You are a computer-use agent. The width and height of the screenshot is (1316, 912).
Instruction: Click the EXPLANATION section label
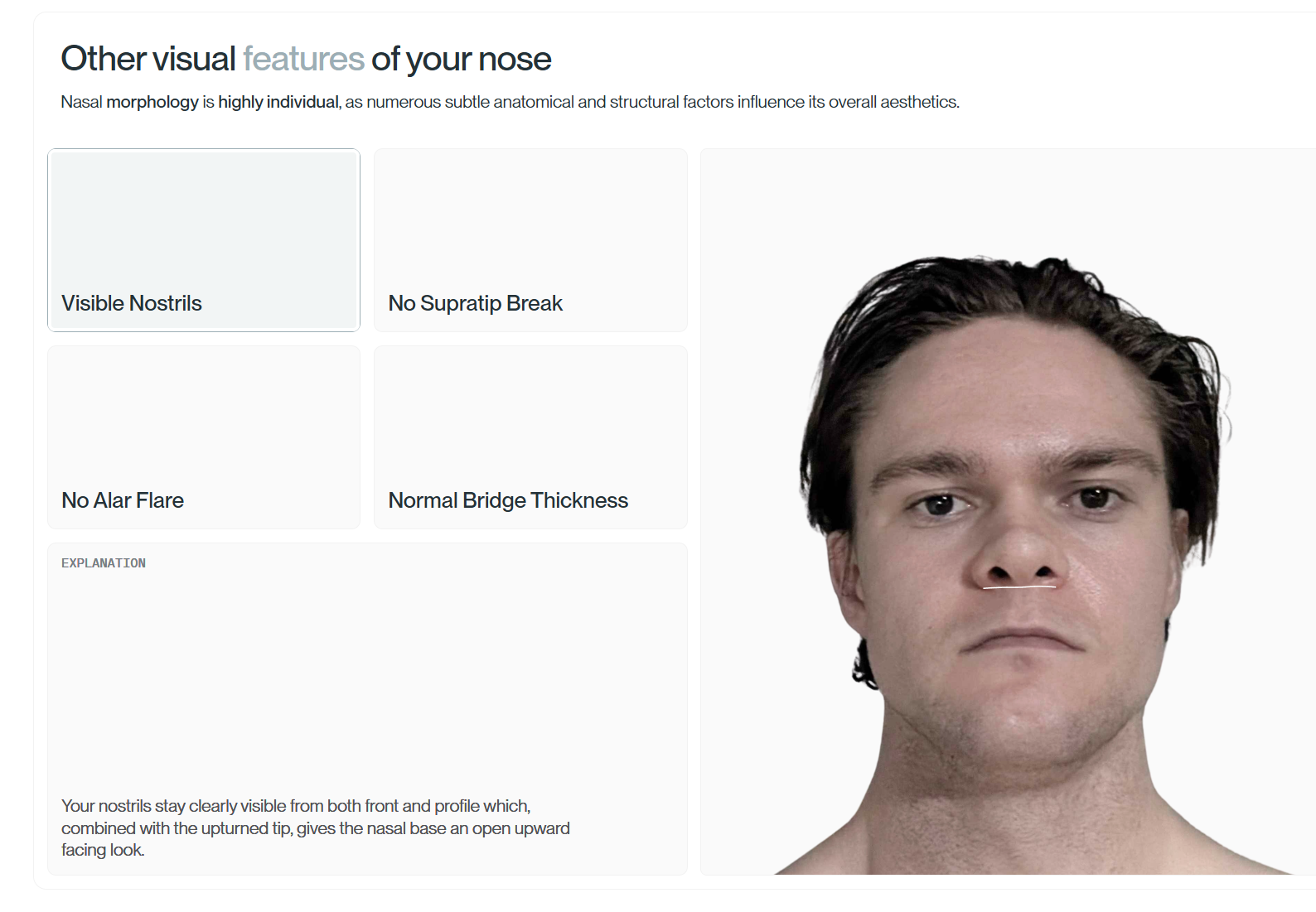[x=104, y=563]
